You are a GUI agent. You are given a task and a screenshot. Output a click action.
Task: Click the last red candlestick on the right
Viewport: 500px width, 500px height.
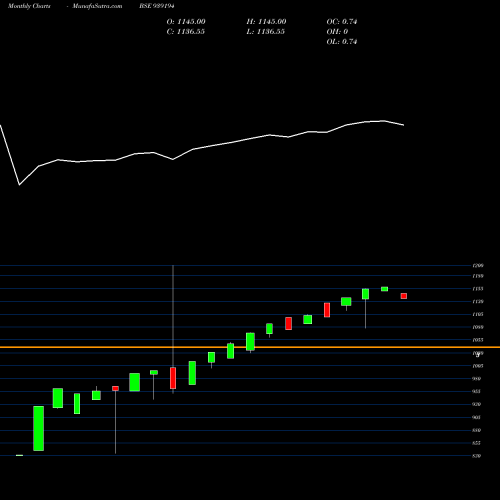click(404, 296)
